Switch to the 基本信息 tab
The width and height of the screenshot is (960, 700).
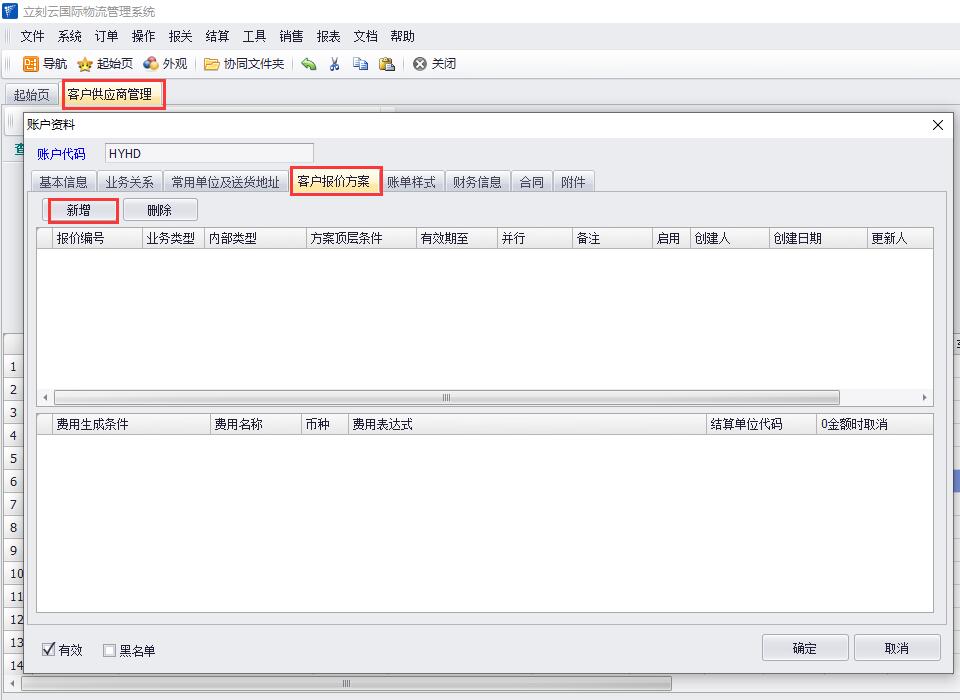63,182
